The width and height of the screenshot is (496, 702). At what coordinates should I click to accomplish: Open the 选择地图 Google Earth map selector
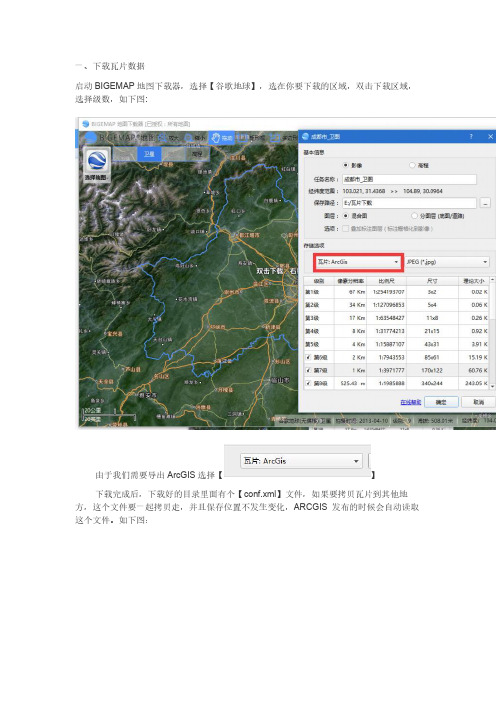tap(97, 164)
